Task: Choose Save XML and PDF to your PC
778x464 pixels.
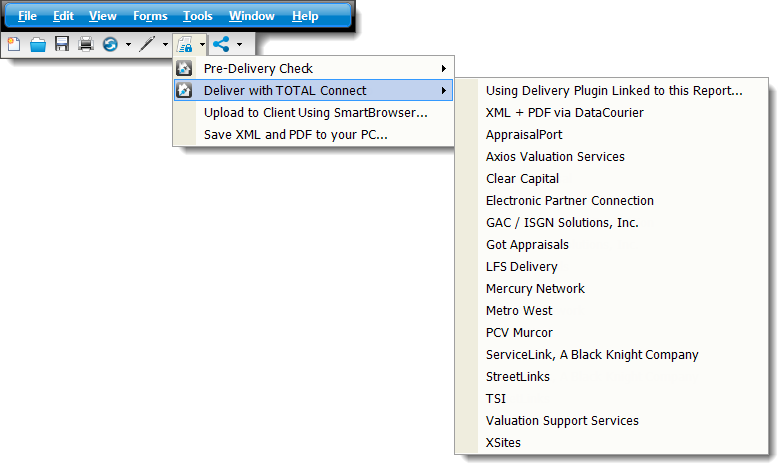Action: (295, 135)
